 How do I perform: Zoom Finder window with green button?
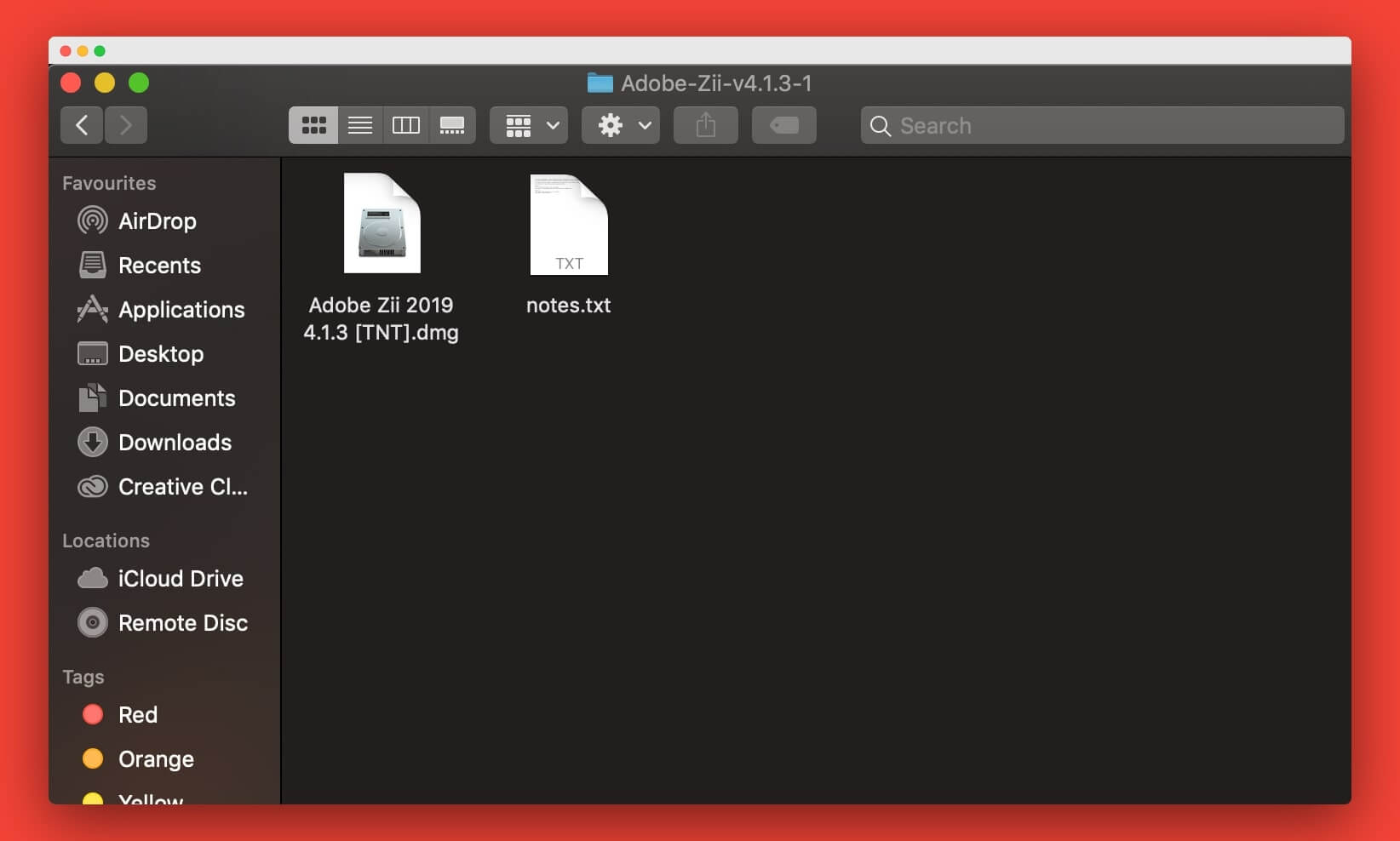pos(139,83)
